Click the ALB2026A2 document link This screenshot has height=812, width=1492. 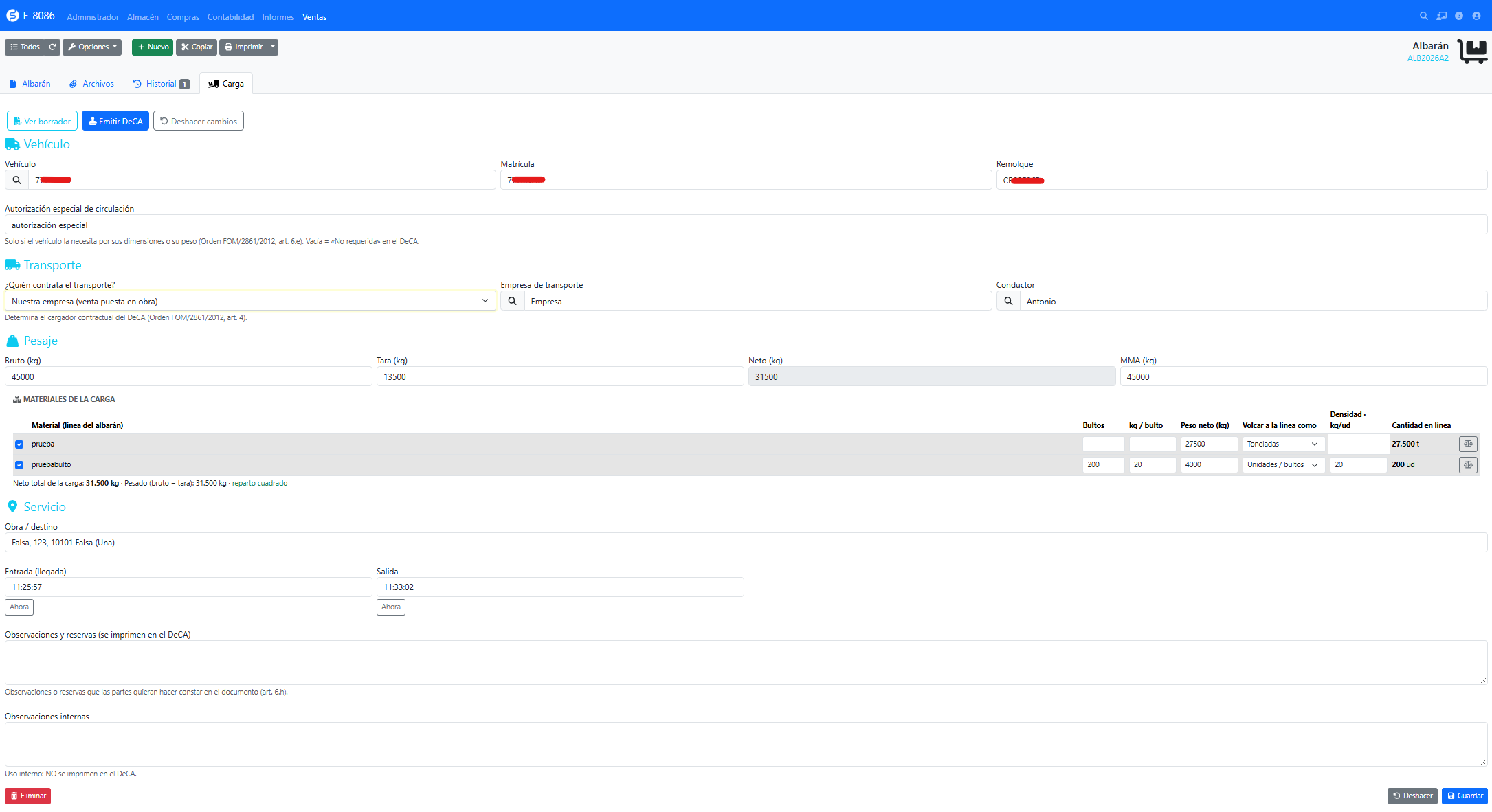click(1427, 58)
